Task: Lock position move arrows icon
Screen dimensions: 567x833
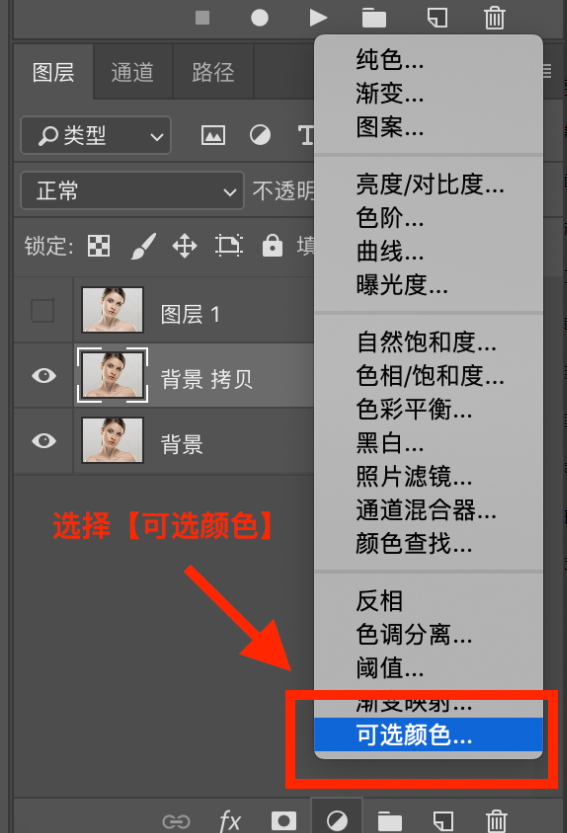Action: (x=184, y=246)
